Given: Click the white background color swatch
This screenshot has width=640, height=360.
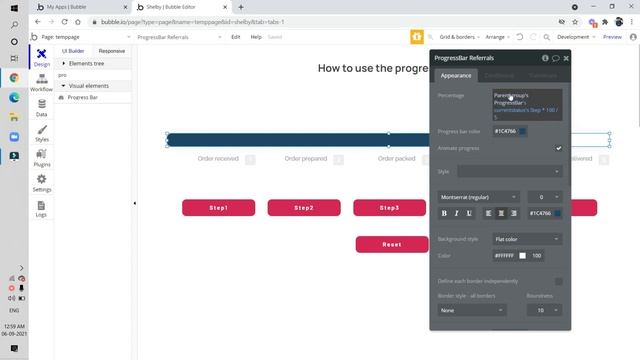Looking at the screenshot, I should (x=522, y=256).
